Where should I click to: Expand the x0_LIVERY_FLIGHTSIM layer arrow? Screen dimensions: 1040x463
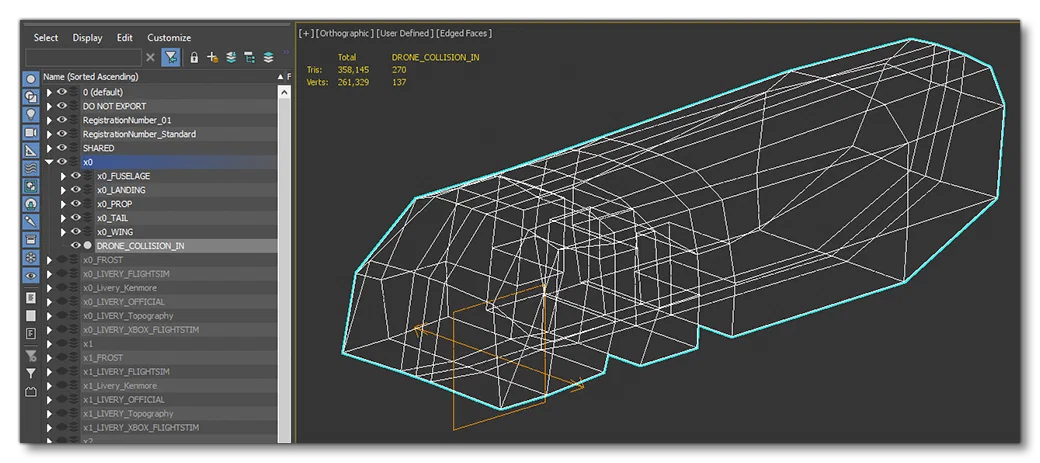49,274
